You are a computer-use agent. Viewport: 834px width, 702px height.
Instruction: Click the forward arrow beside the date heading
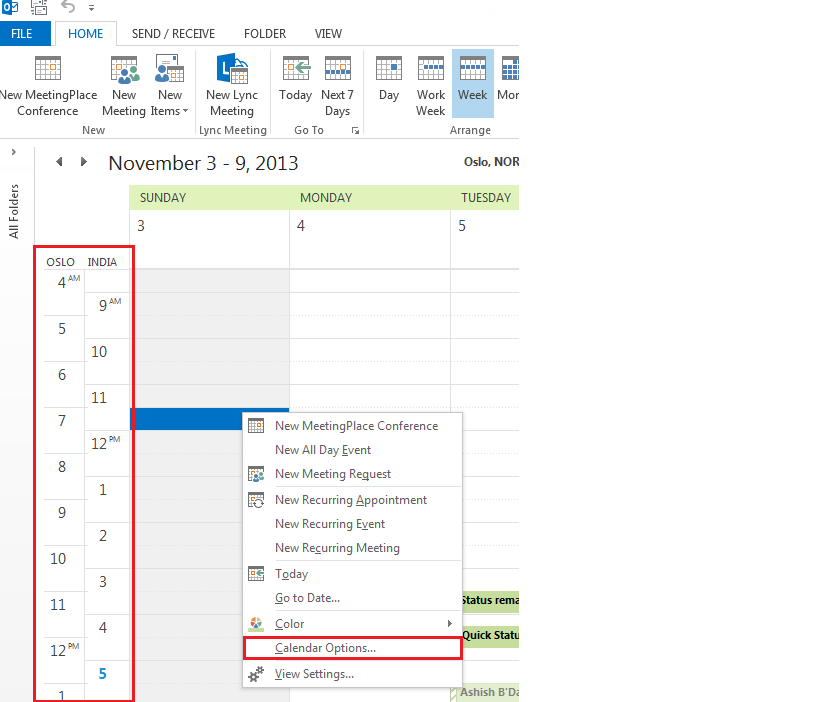83,160
